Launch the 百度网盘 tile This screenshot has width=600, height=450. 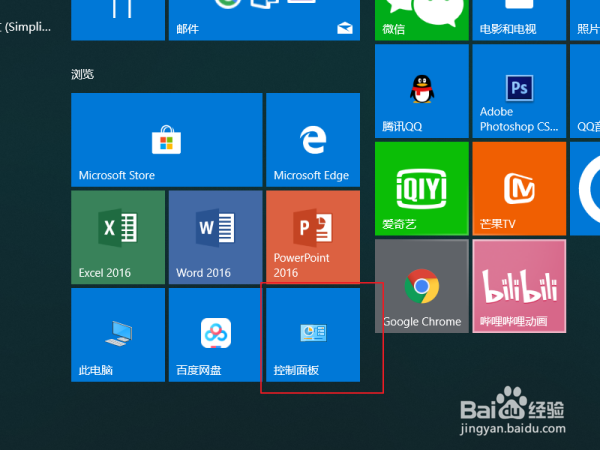point(215,335)
